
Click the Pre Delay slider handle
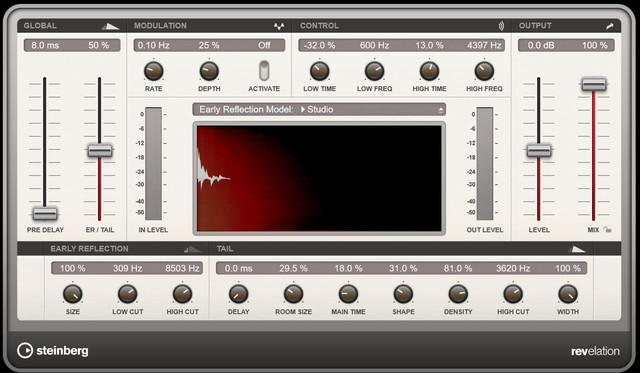tap(45, 213)
